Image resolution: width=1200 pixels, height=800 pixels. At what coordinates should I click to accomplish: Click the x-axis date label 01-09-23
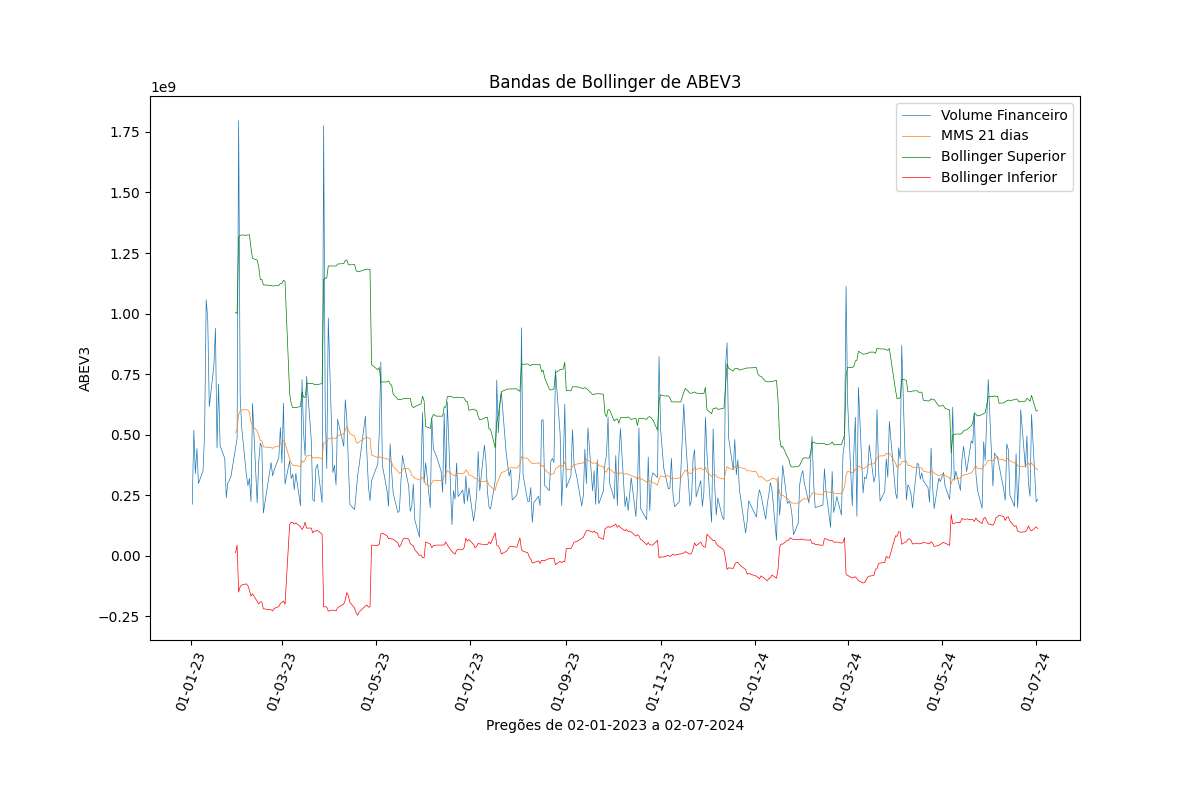565,681
